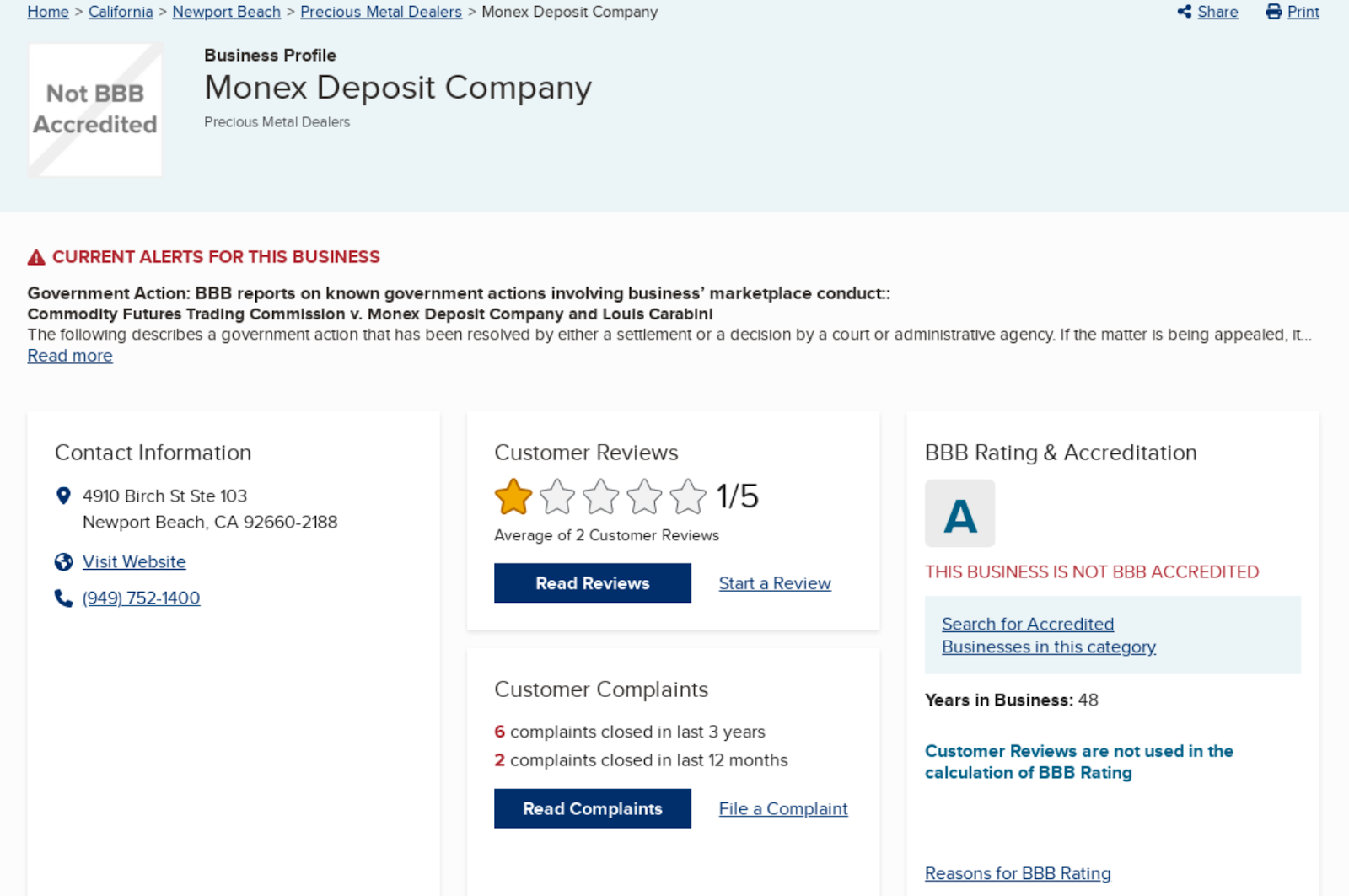Click the 6 complaints closed in last 3 years line
1349x896 pixels.
click(630, 732)
